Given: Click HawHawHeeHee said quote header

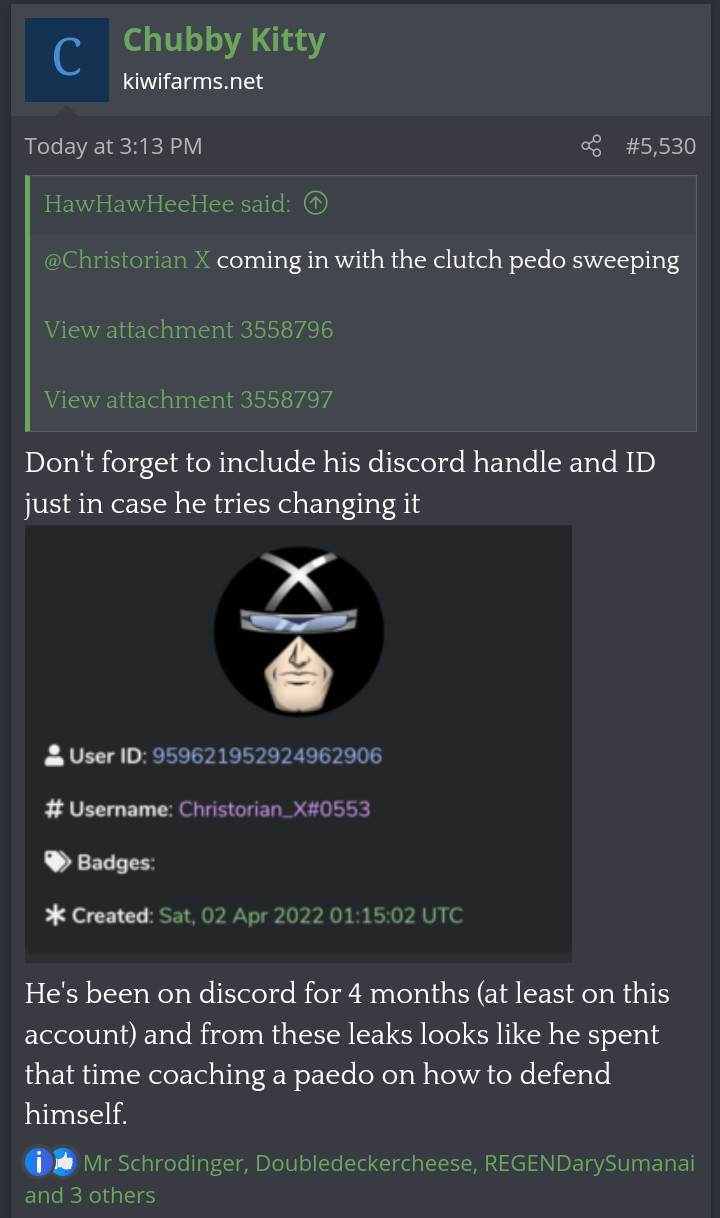Looking at the screenshot, I should 167,204.
